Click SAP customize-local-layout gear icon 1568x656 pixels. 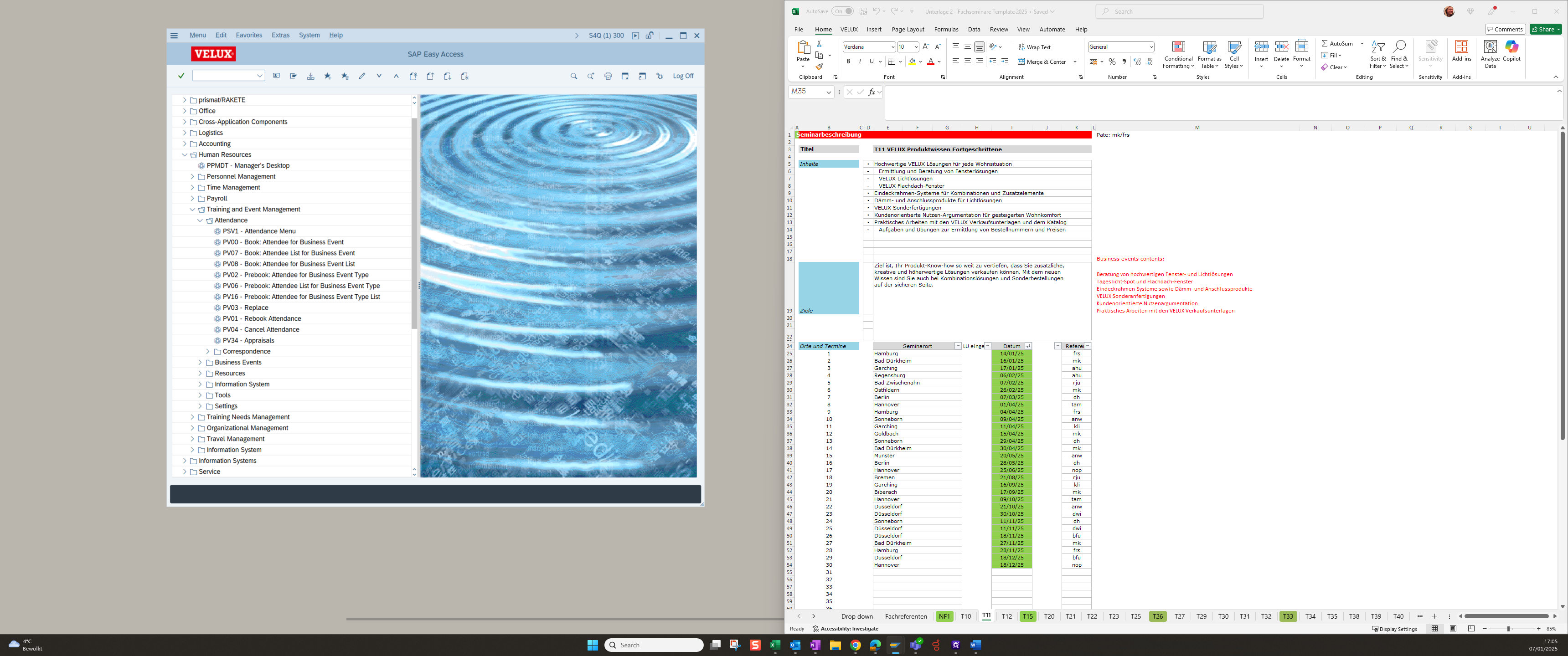click(x=659, y=76)
